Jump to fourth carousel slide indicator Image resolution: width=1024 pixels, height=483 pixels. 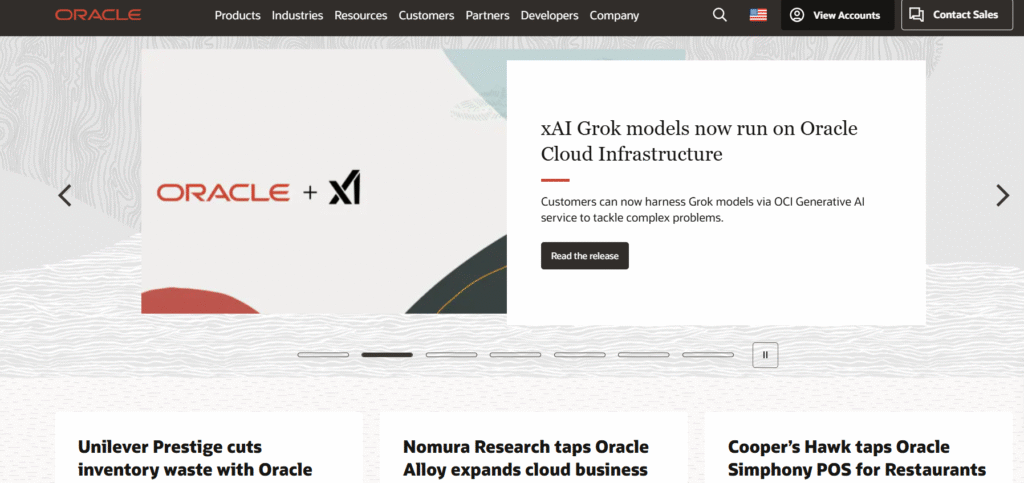[515, 355]
